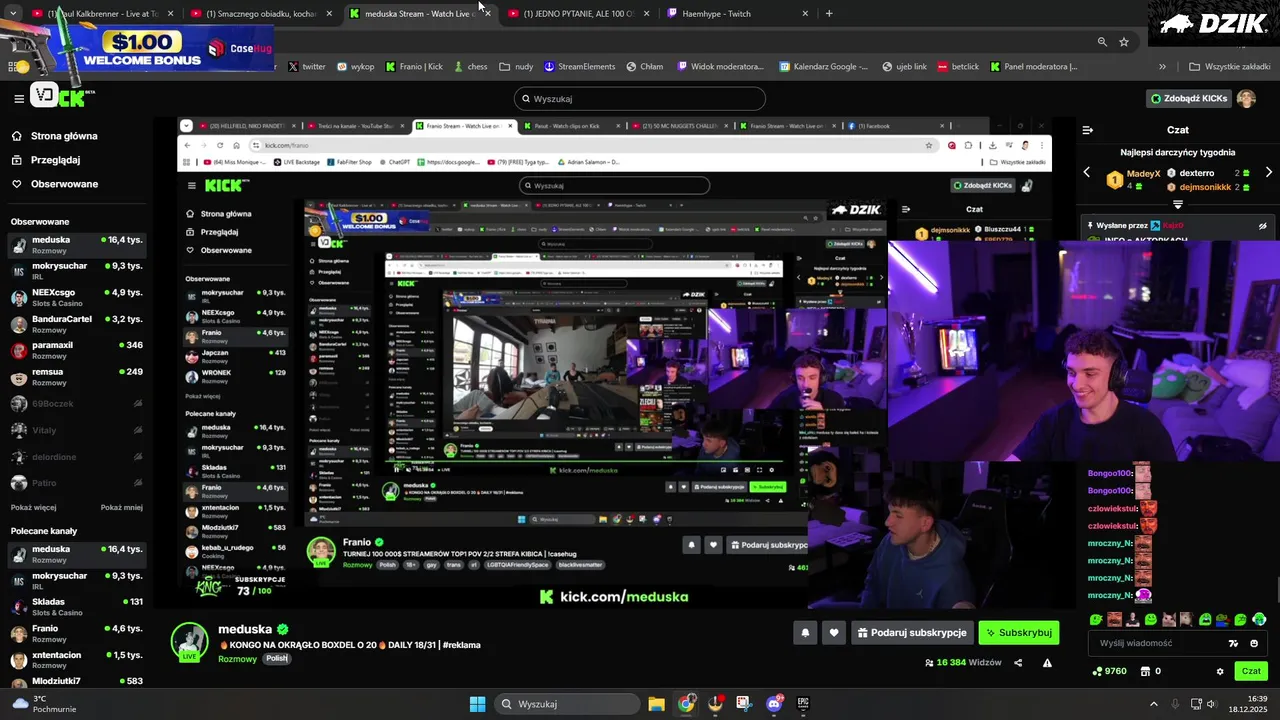Open volume control in system tray
This screenshot has width=1280, height=720.
point(1211,704)
